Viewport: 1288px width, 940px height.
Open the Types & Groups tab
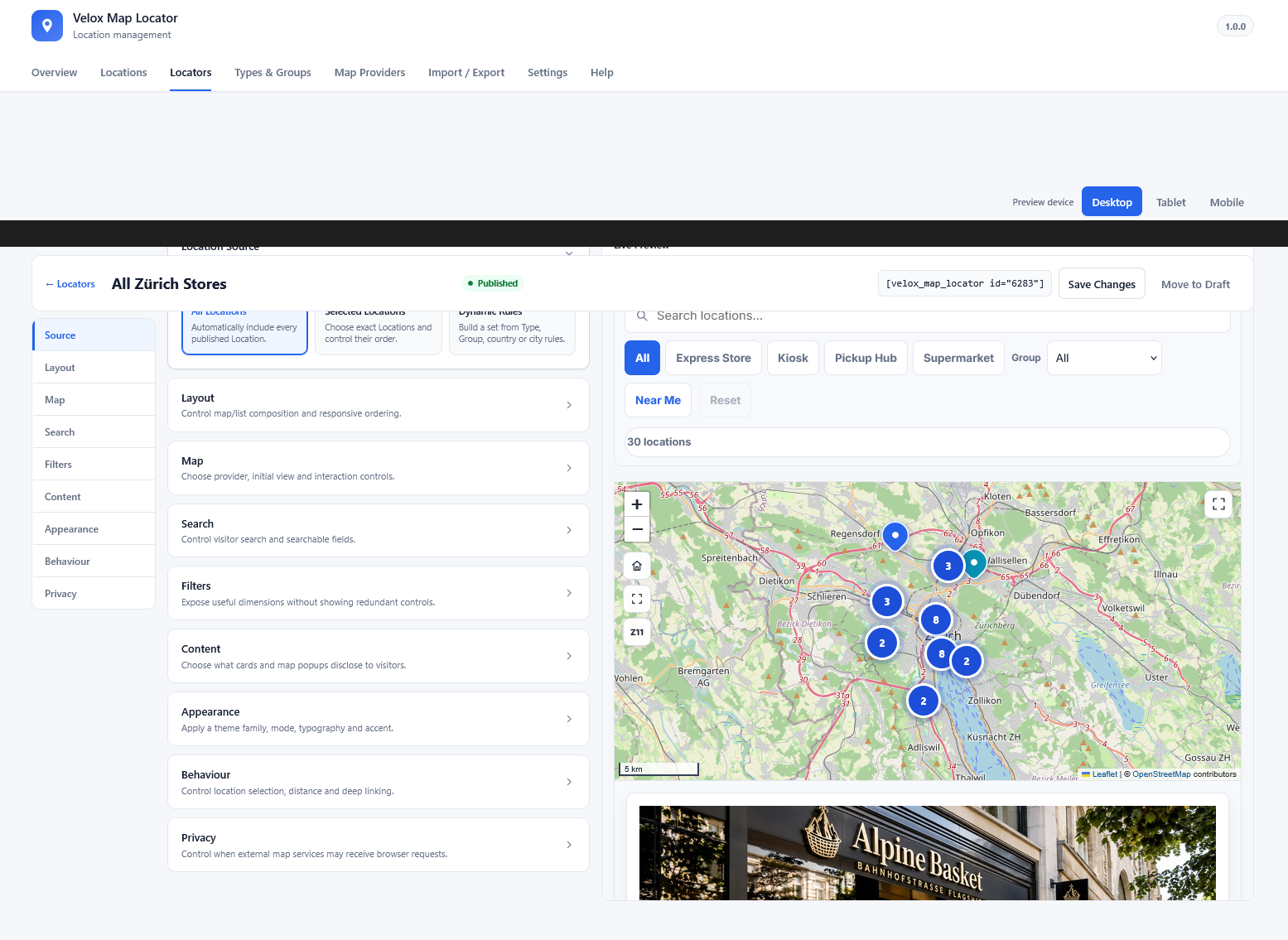(273, 73)
